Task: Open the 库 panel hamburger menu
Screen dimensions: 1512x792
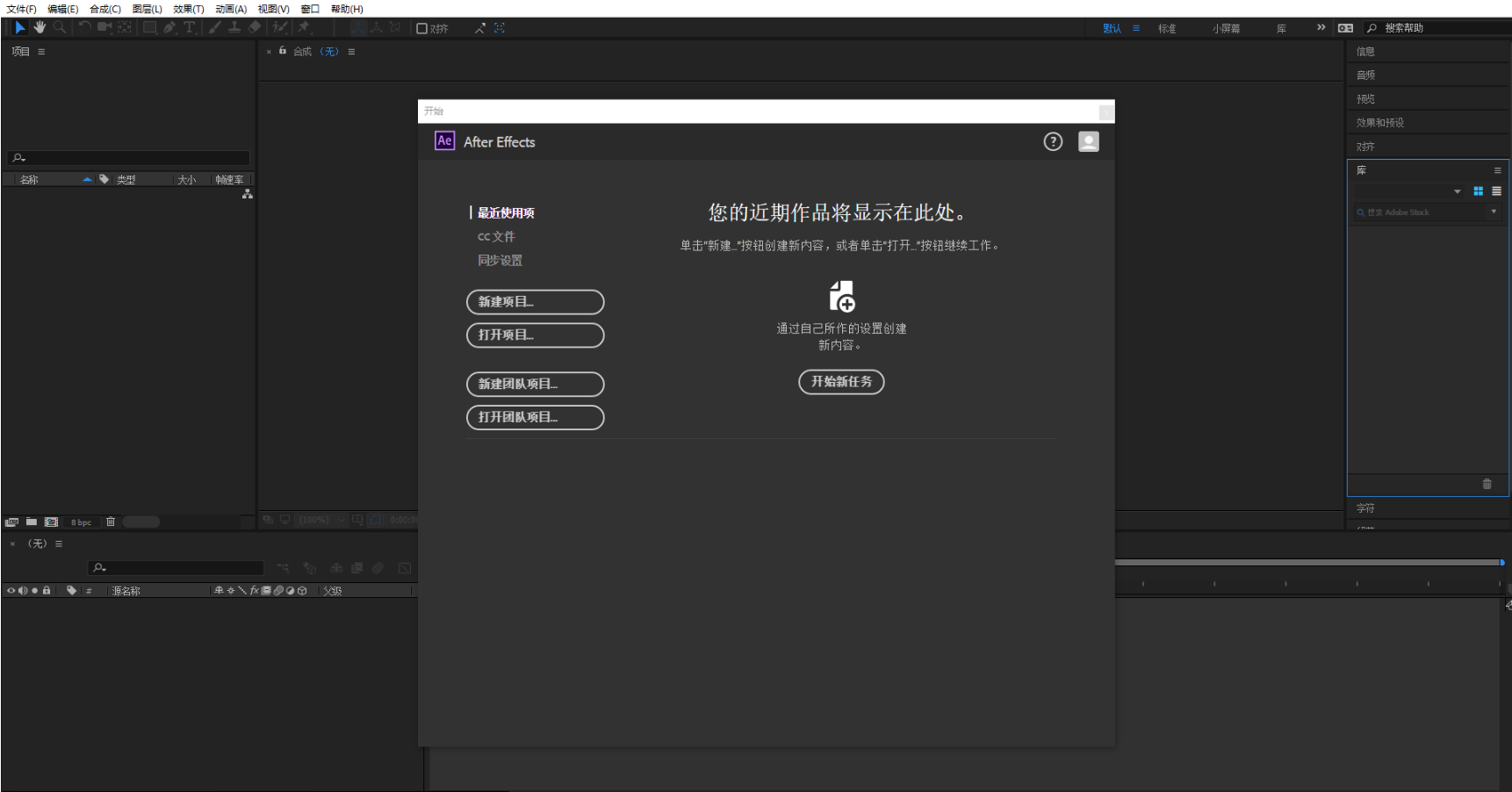Action: click(x=1497, y=170)
